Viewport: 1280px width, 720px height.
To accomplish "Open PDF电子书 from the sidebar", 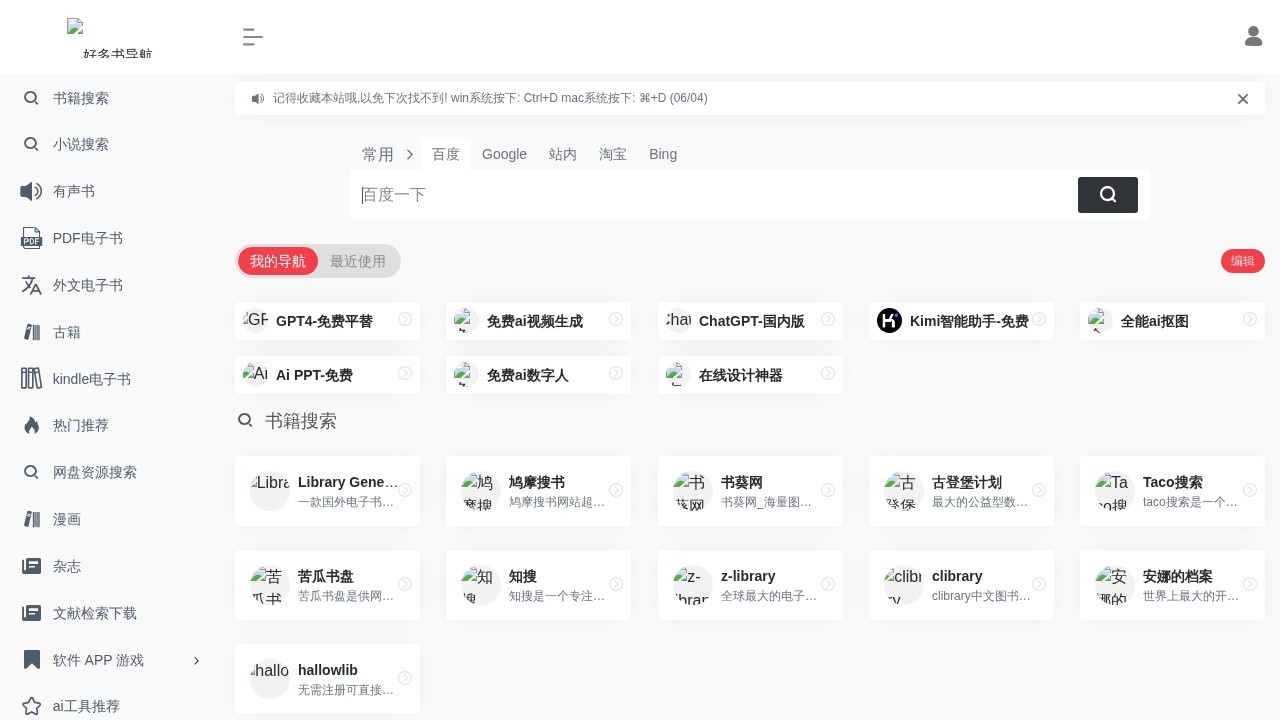I will pyautogui.click(x=31, y=238).
